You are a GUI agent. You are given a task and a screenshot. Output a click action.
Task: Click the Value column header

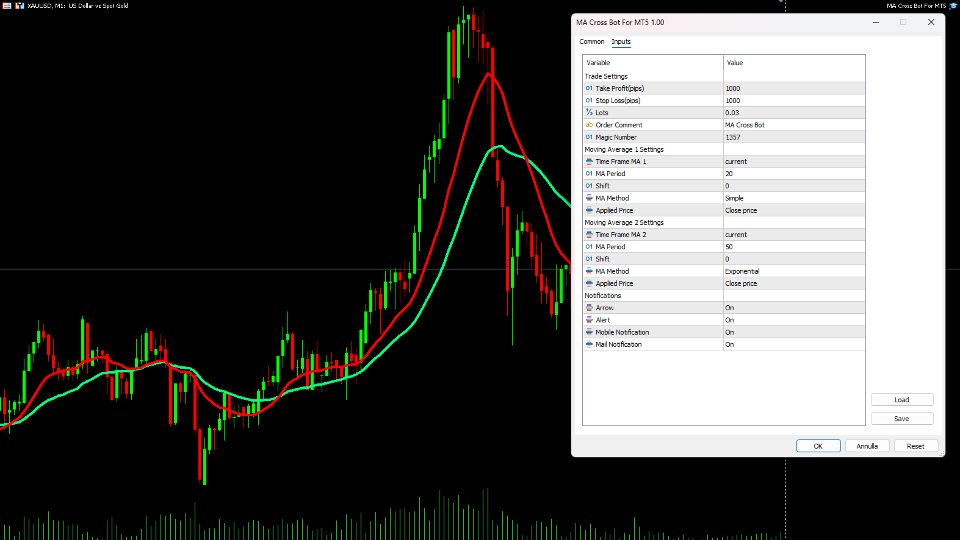point(794,62)
